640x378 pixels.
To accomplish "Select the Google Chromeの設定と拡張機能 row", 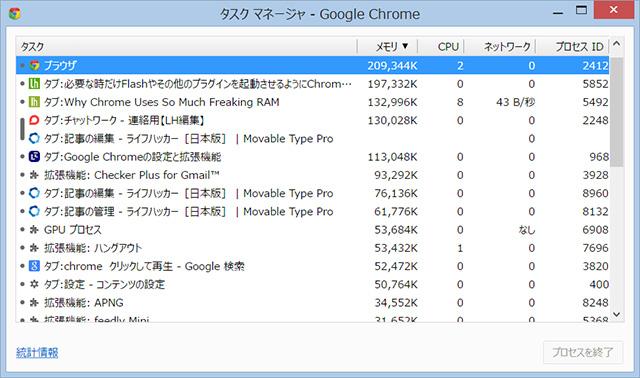I will [312, 157].
